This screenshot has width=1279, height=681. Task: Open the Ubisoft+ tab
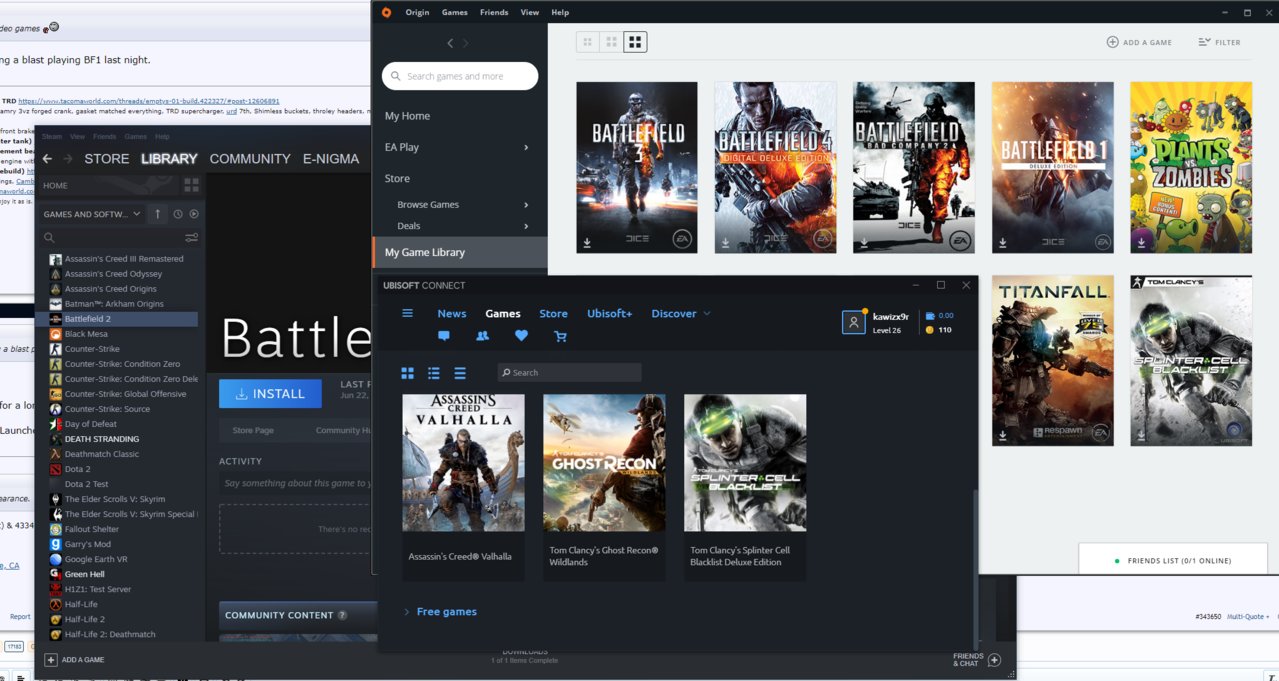609,313
